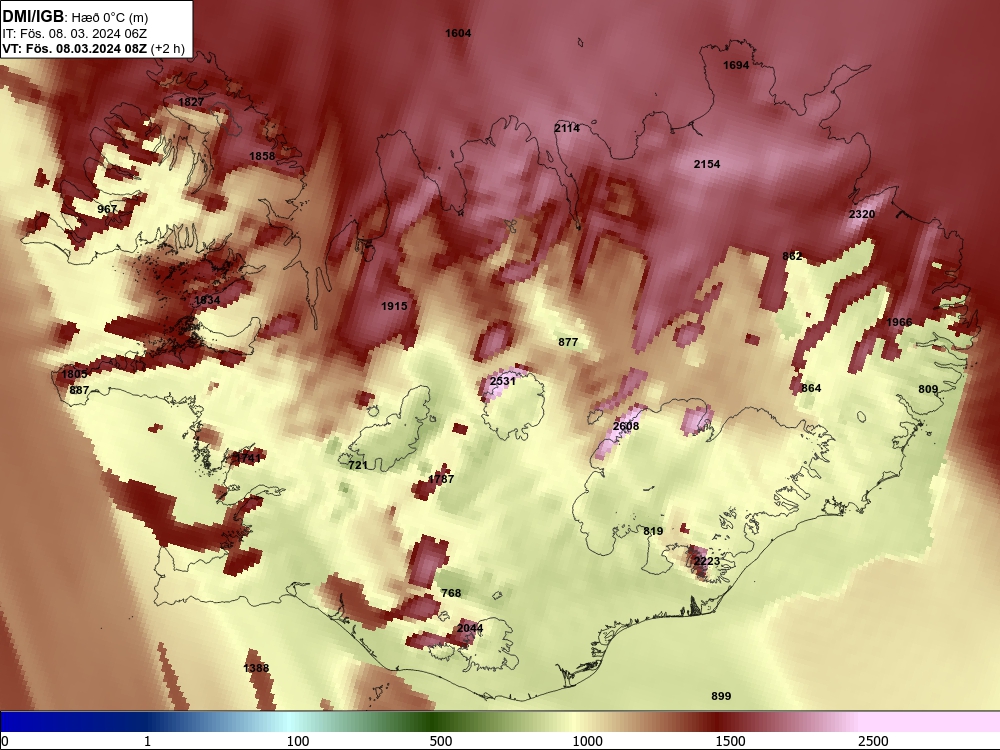This screenshot has height=750, width=1000.
Task: Click the 1834 height value
Action: point(207,300)
